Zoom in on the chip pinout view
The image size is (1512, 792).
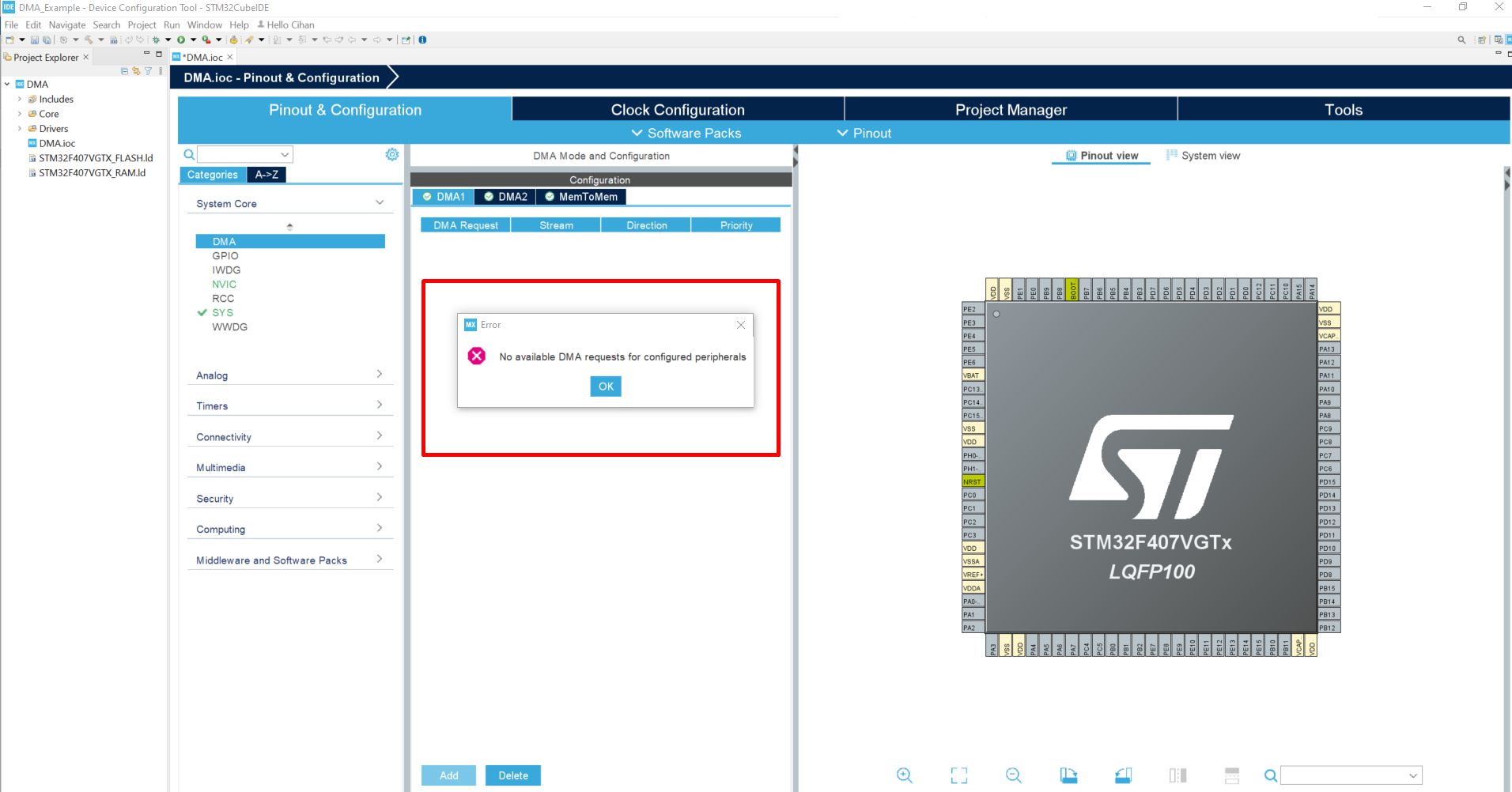tap(905, 775)
